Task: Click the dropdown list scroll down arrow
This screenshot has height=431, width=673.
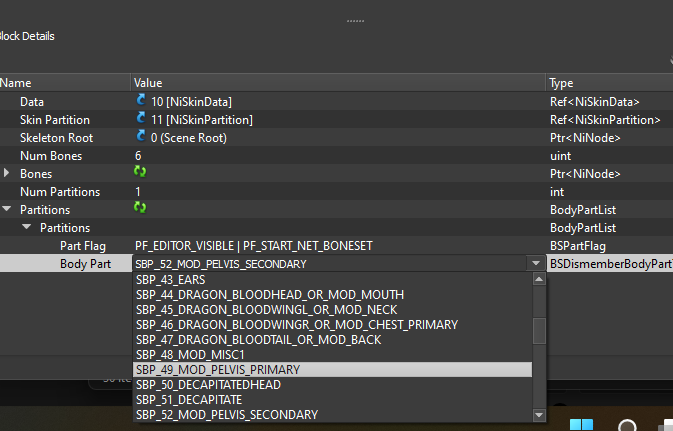Action: tap(539, 415)
